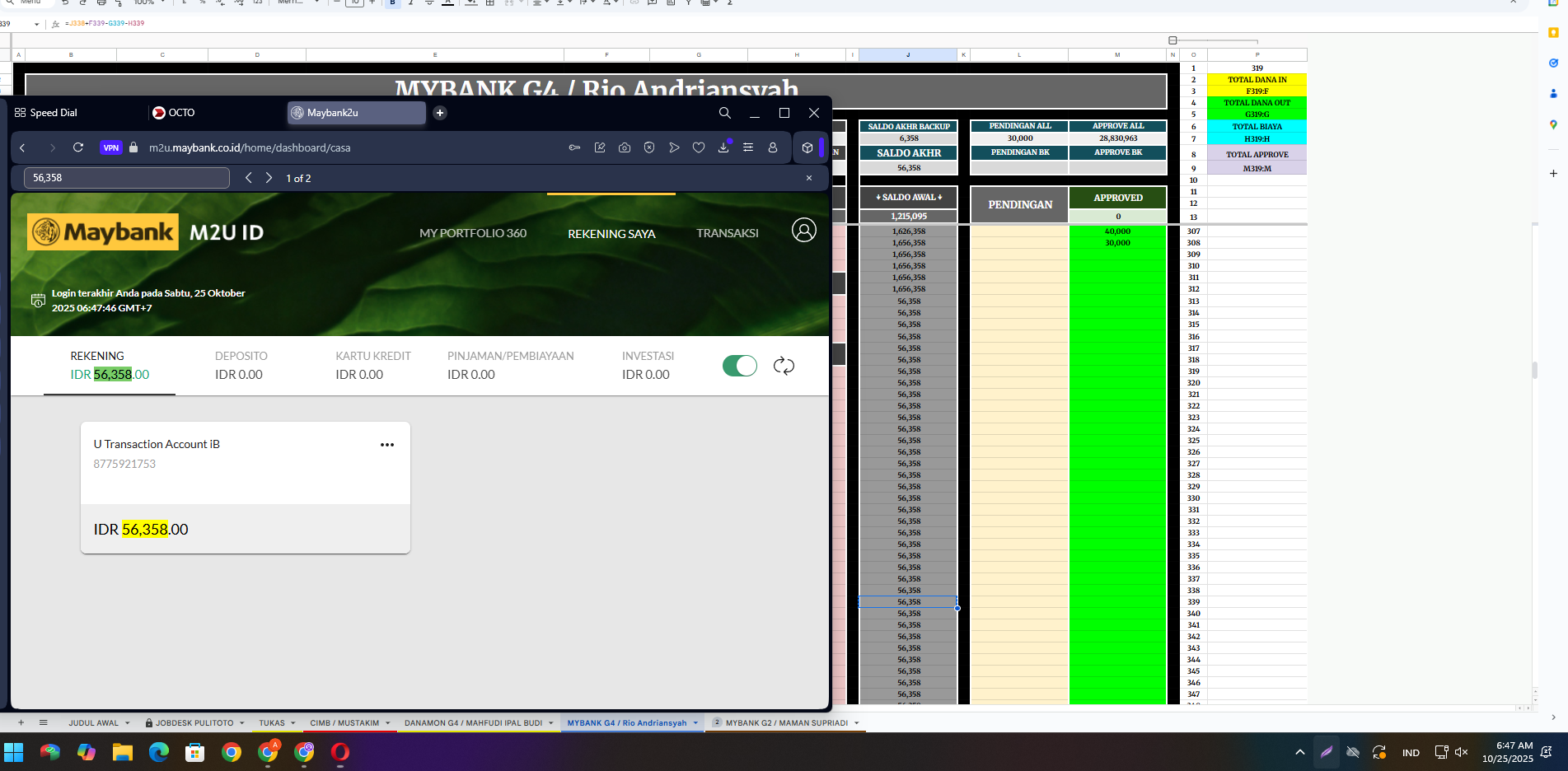Open Google Keep in the Sheets side panel
The image size is (1568, 771).
pyautogui.click(x=1553, y=33)
